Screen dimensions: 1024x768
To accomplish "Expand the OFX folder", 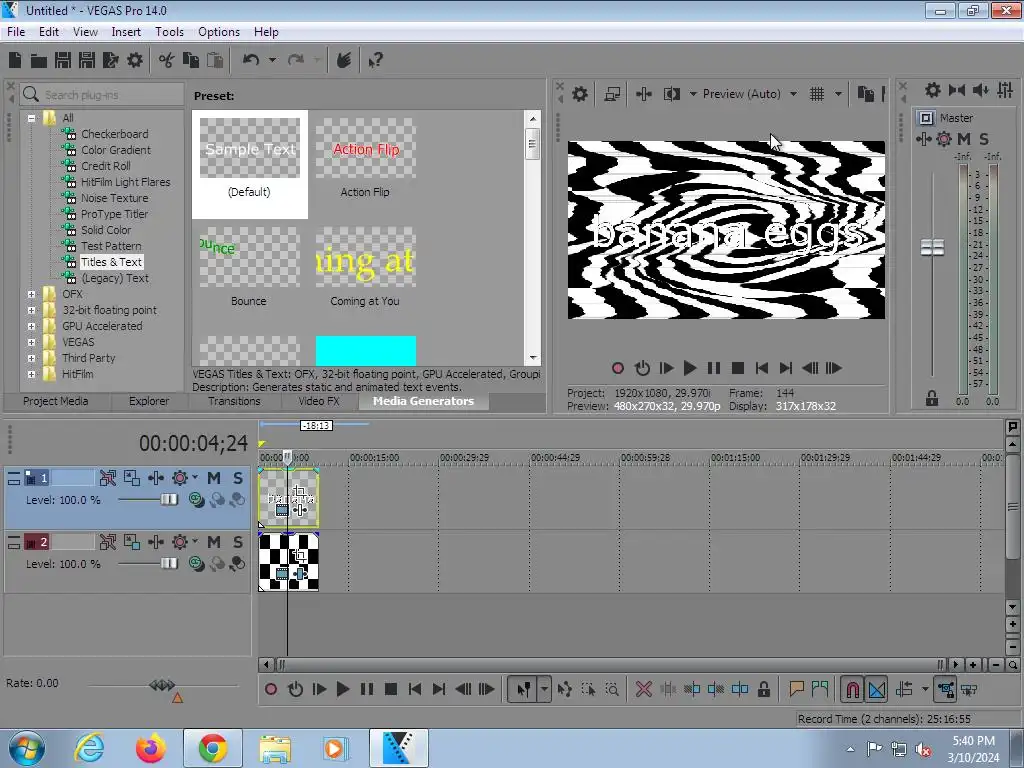I will [31, 294].
